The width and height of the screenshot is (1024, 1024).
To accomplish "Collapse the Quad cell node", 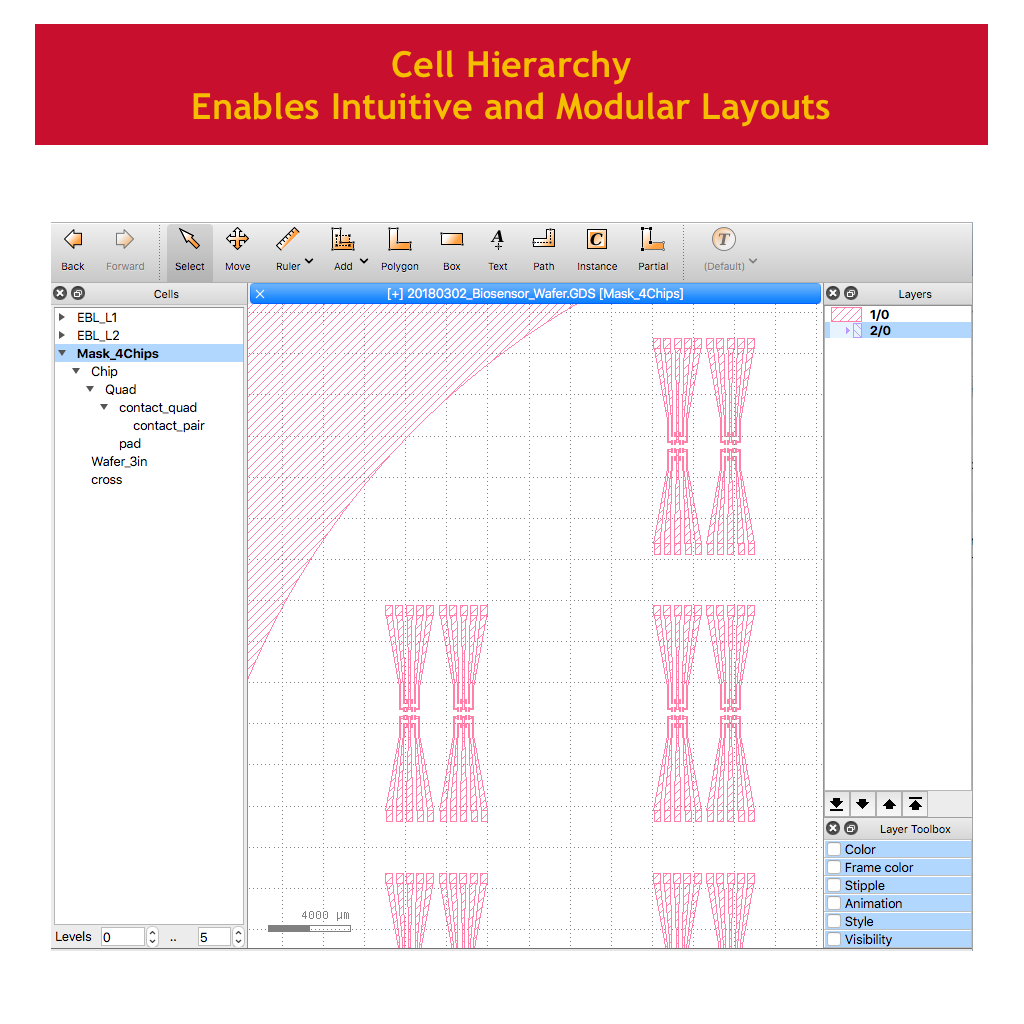I will click(90, 389).
